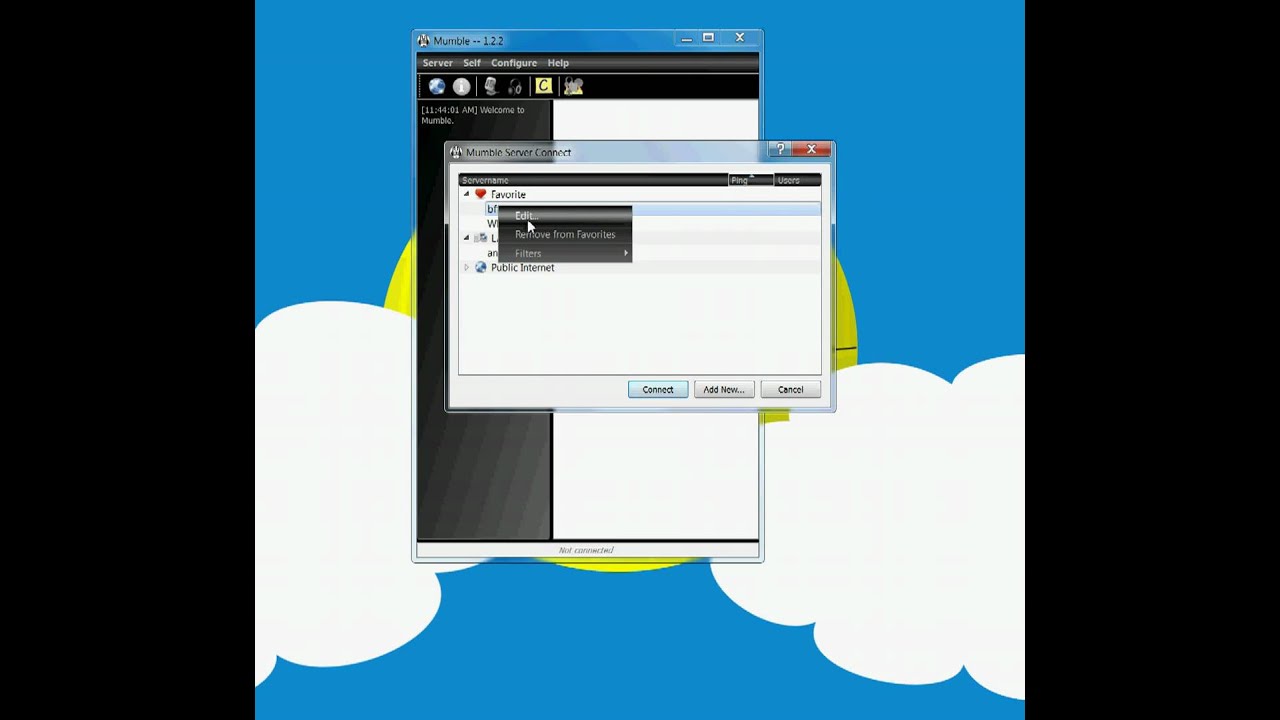Close the Mumble Server Connect dialog

811,149
